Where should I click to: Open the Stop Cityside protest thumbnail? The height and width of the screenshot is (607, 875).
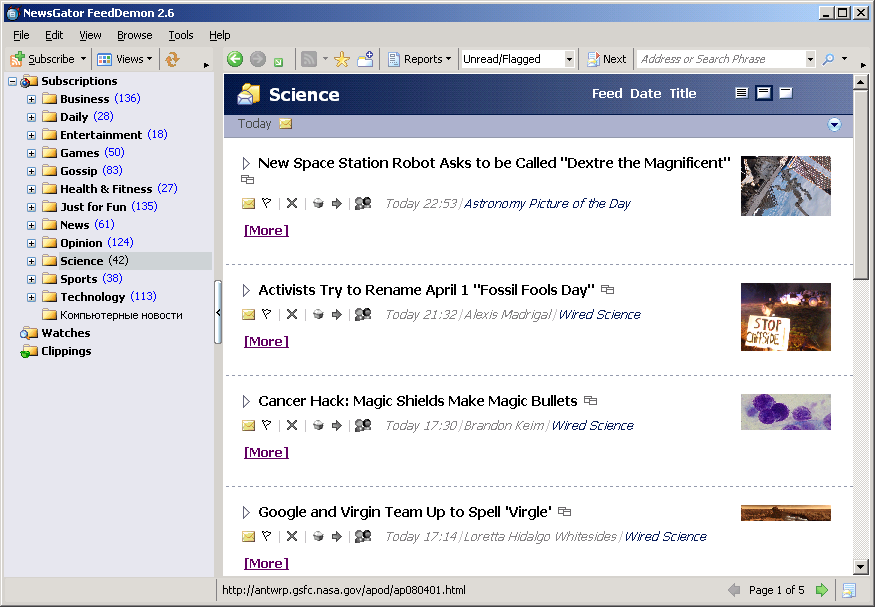(786, 317)
